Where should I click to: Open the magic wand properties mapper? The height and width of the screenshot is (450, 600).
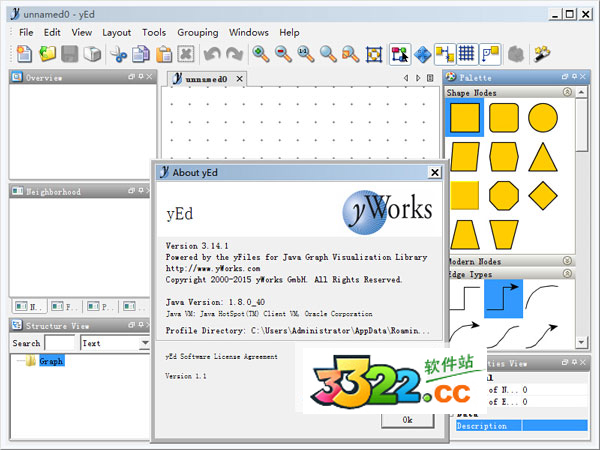click(x=542, y=54)
